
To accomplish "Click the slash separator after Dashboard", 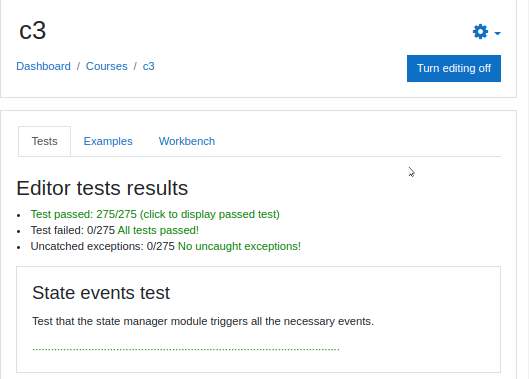I will pyautogui.click(x=78, y=66).
